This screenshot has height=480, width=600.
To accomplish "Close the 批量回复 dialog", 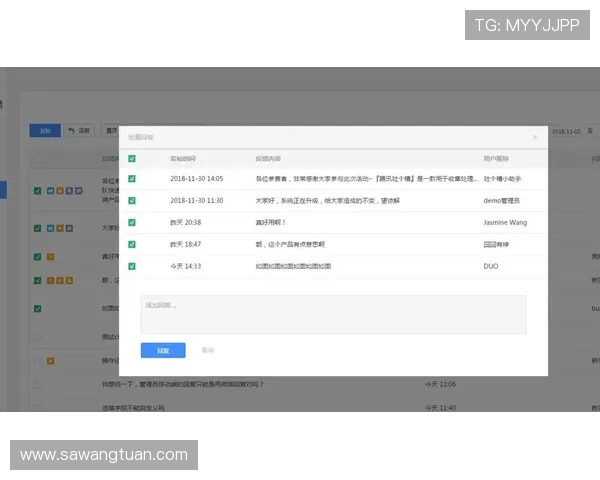I will coord(535,137).
